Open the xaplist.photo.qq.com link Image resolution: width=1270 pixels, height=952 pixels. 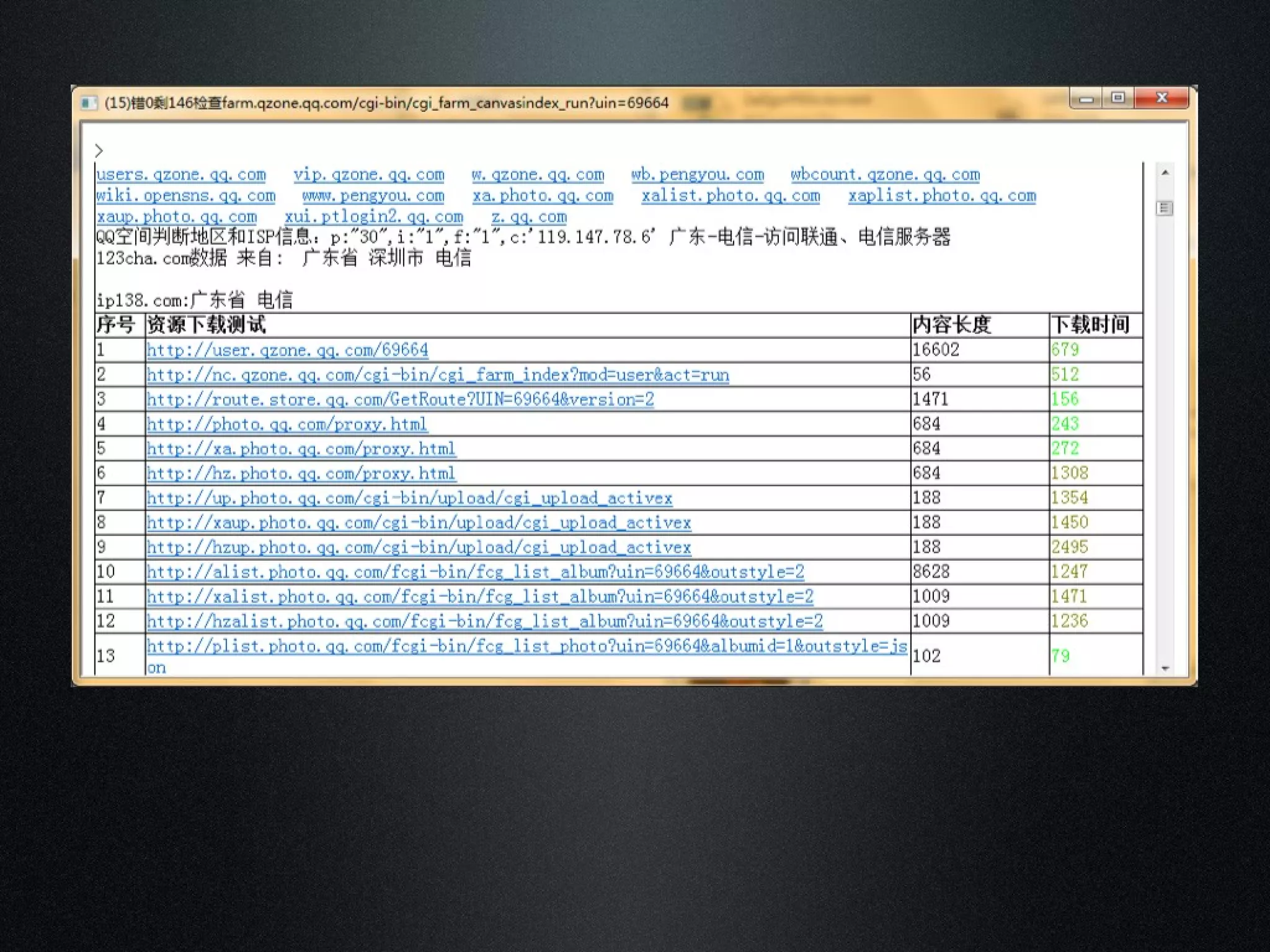click(943, 196)
